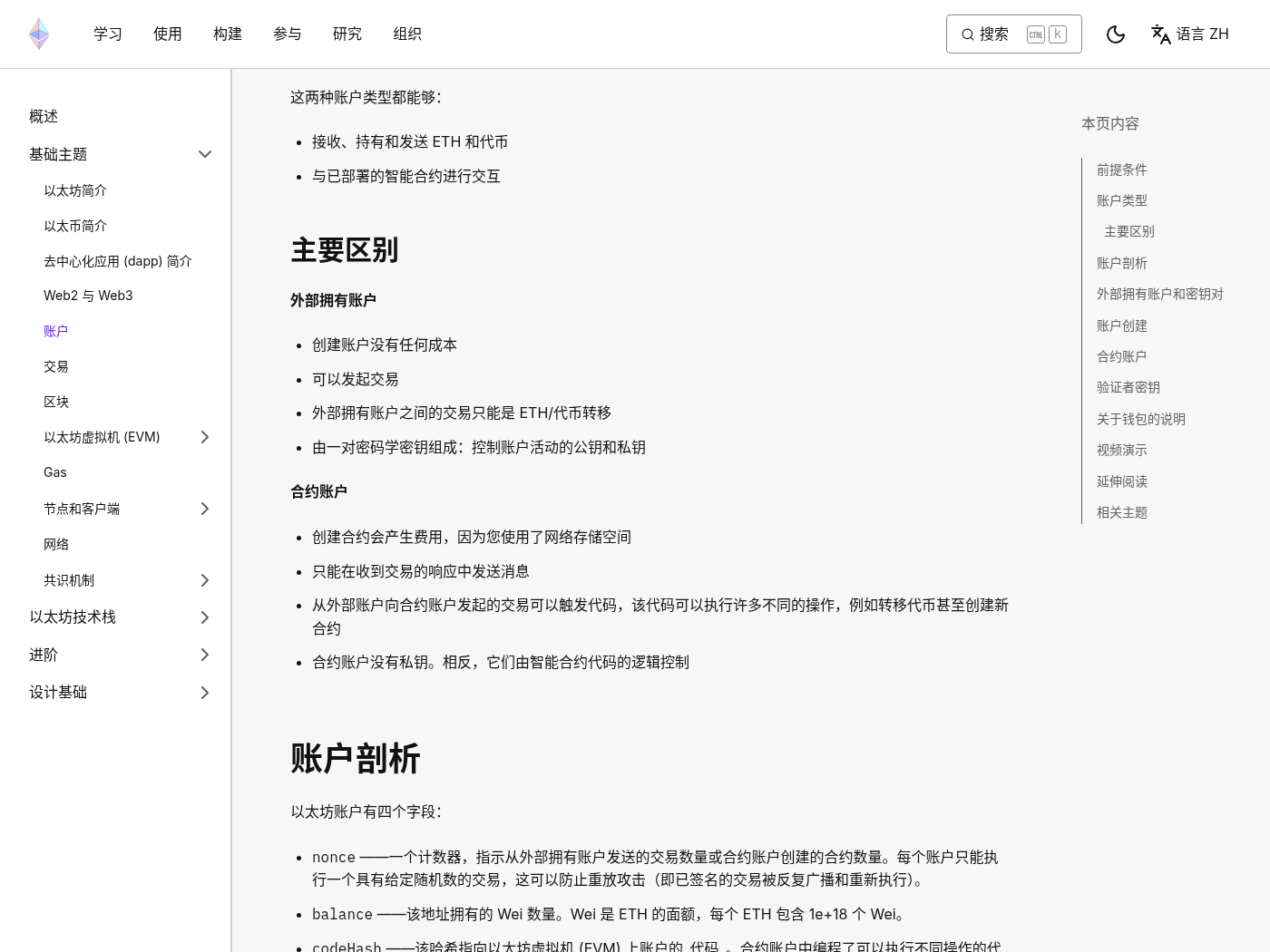Click the 账户剖析 heading
The image size is (1270, 952).
[356, 759]
